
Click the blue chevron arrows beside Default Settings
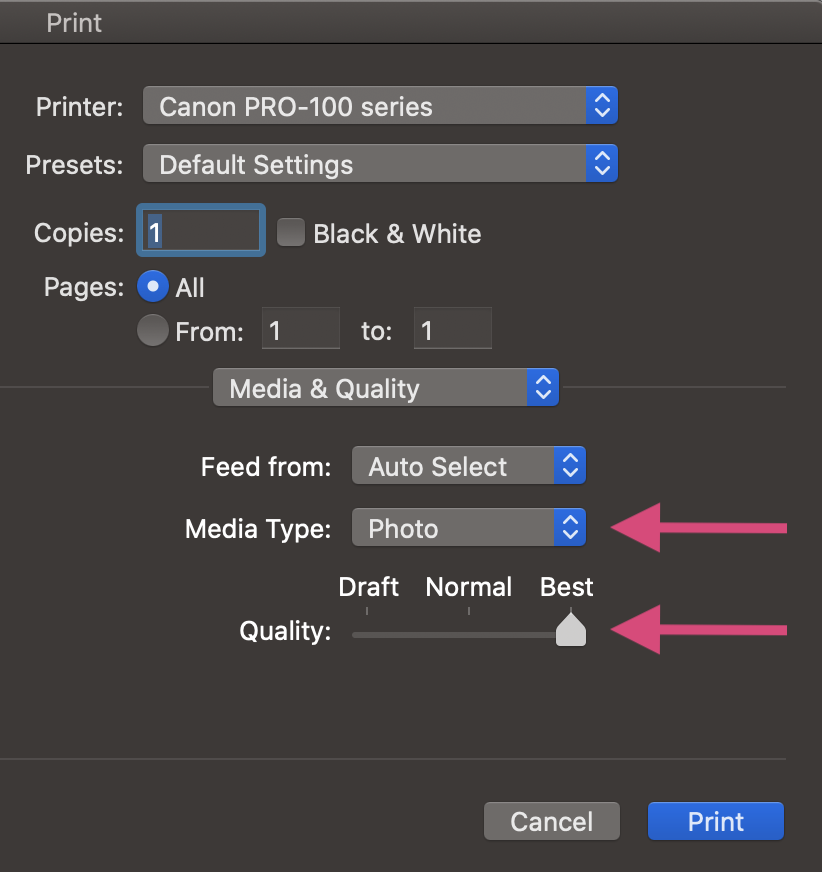click(x=602, y=164)
